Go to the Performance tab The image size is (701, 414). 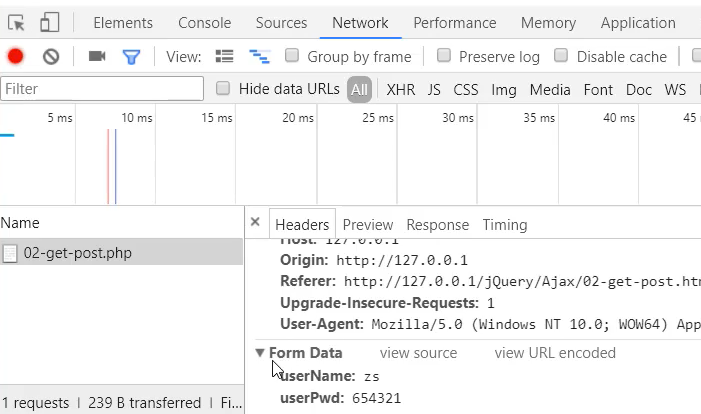455,23
